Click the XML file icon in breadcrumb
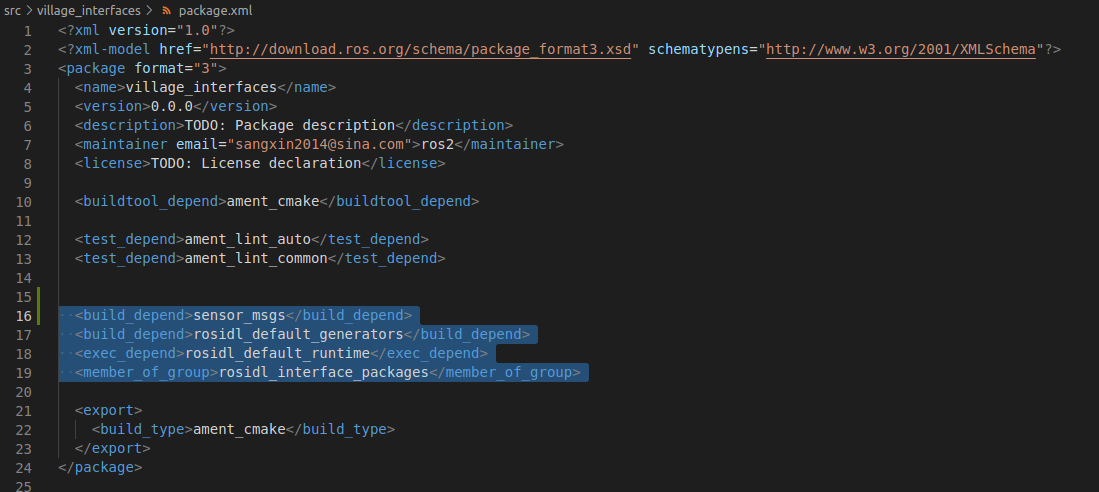 click(167, 9)
